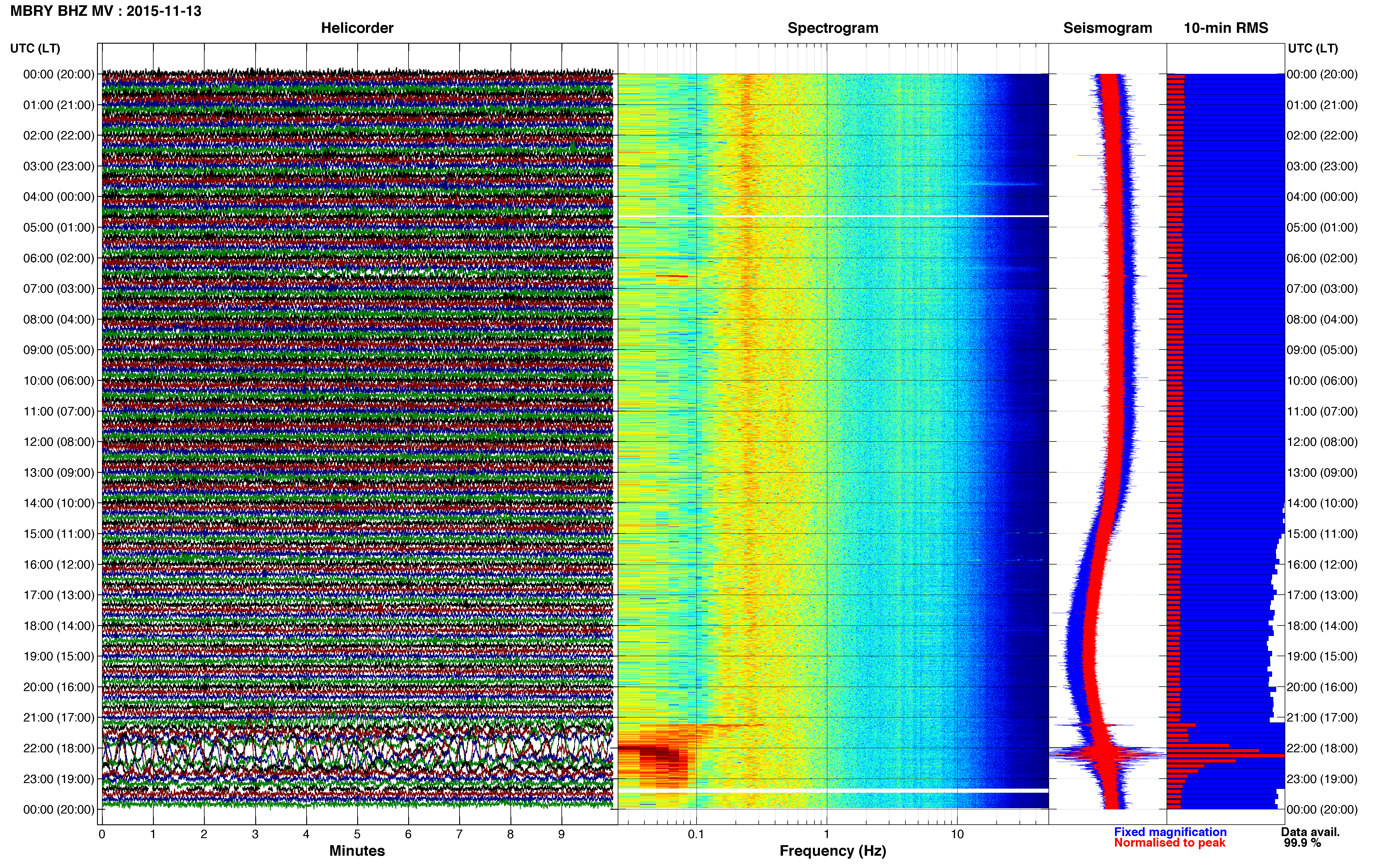Click helicorder time label "10:00 (06:00)"
Viewport: 1389px width, 868px height.
[x=59, y=381]
